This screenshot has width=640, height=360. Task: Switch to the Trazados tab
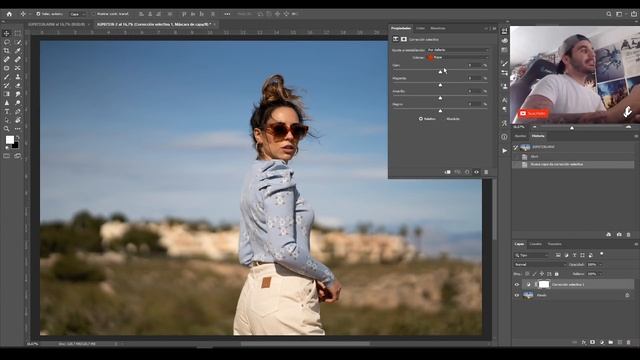click(554, 244)
